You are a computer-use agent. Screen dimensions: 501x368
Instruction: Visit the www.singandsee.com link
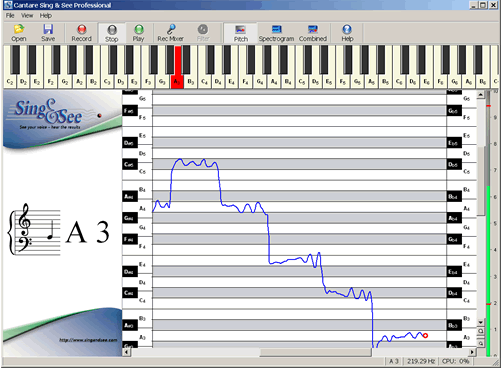click(88, 340)
